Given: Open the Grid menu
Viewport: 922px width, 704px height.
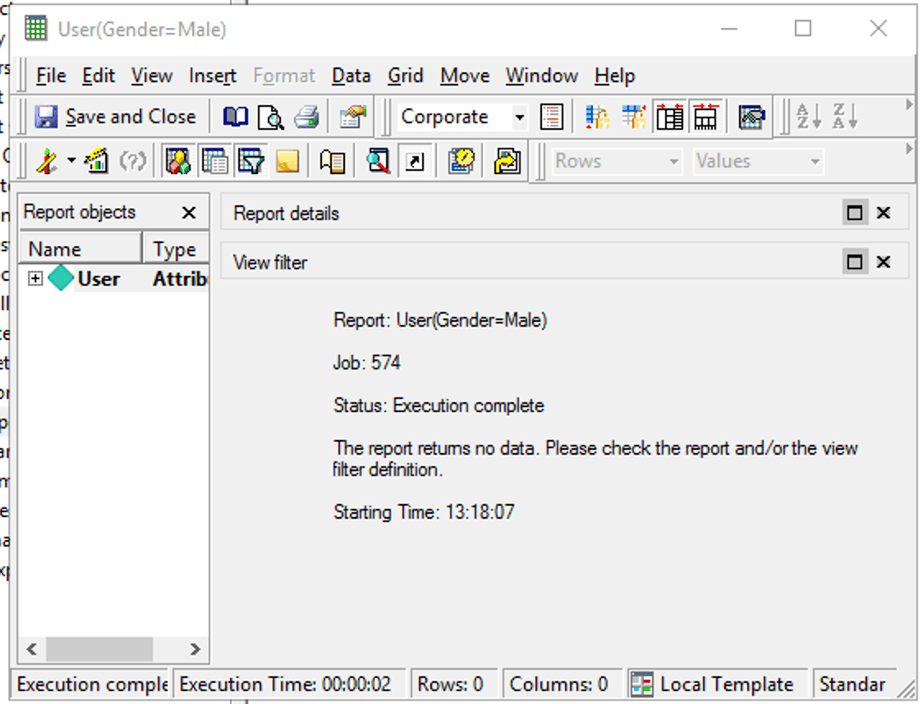Looking at the screenshot, I should (405, 76).
